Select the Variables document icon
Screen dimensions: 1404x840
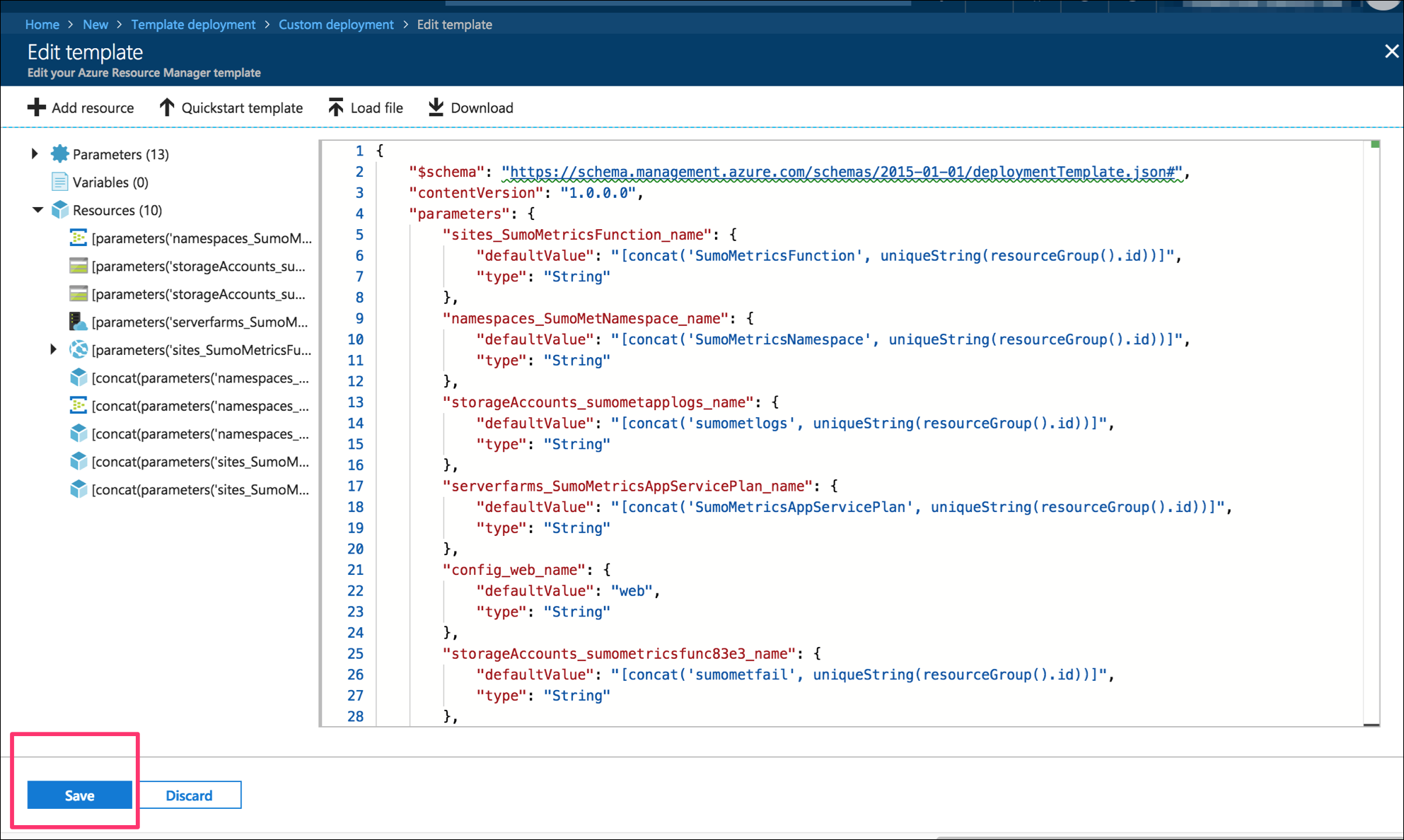[59, 182]
